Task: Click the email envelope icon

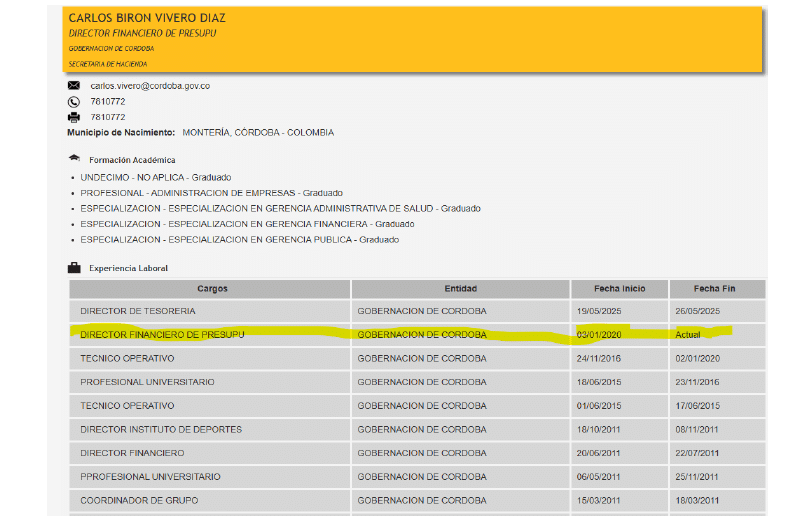Action: point(74,85)
